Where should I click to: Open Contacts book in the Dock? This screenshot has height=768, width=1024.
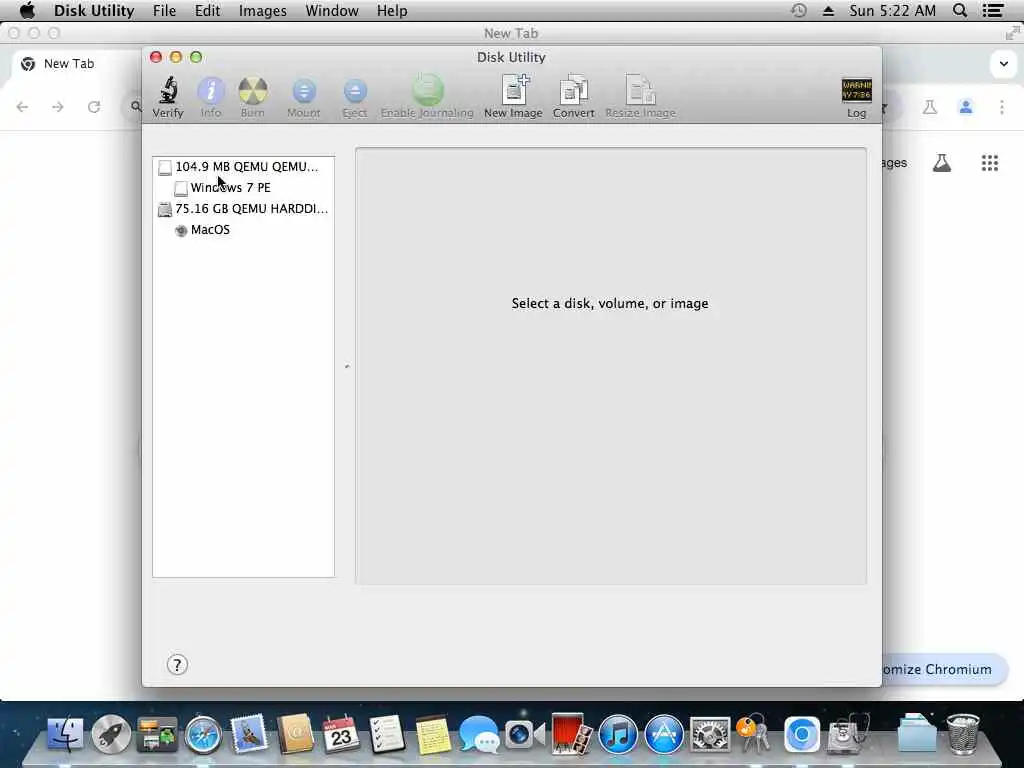(295, 733)
